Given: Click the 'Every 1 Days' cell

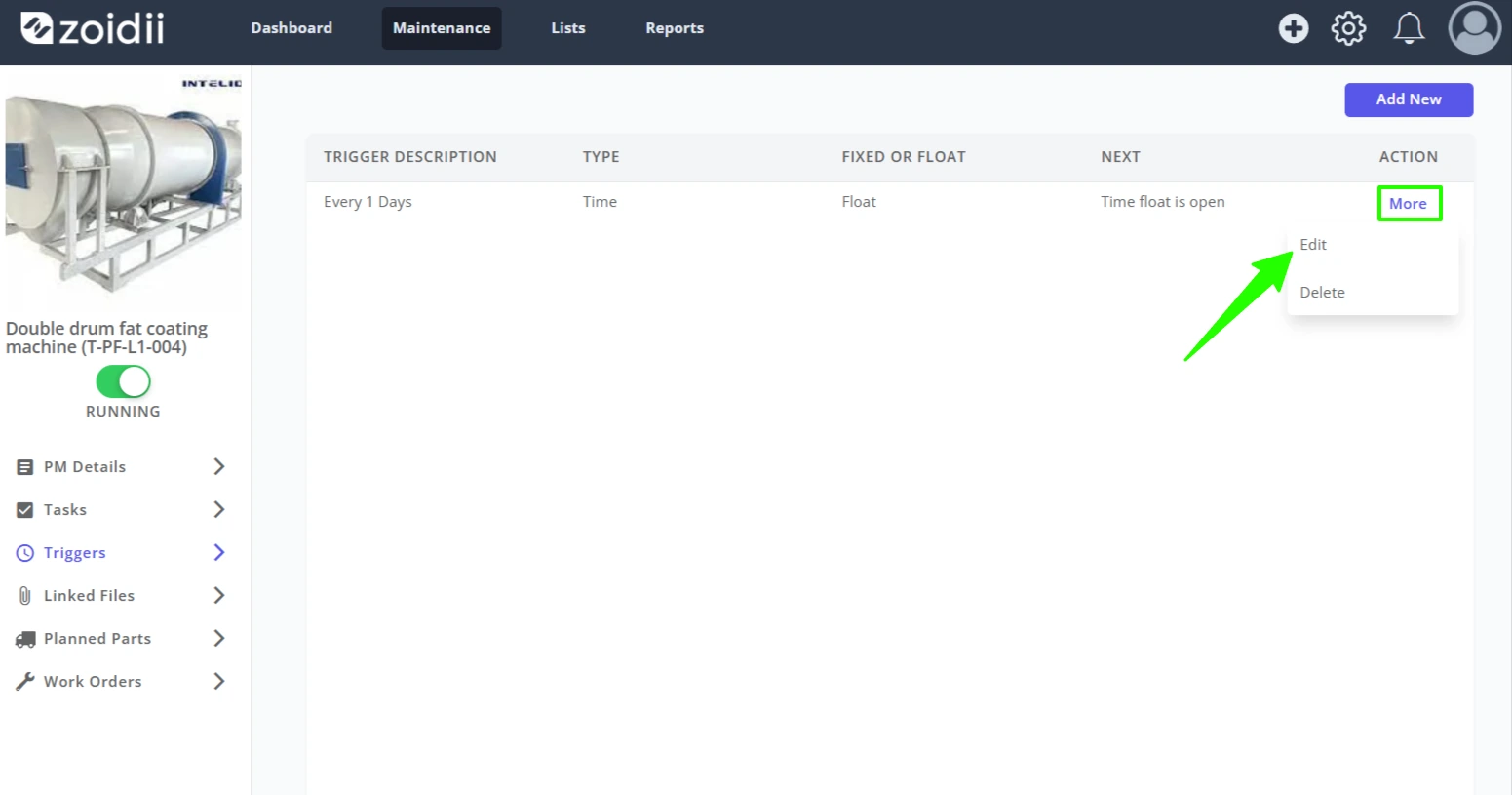Looking at the screenshot, I should 368,202.
